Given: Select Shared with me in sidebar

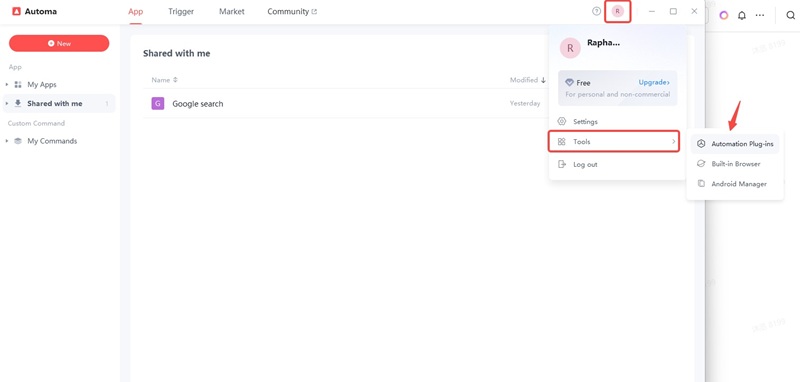Looking at the screenshot, I should (x=59, y=104).
